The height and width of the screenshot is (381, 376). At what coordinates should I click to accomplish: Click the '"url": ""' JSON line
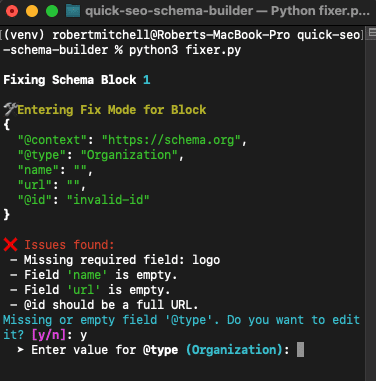pos(52,185)
